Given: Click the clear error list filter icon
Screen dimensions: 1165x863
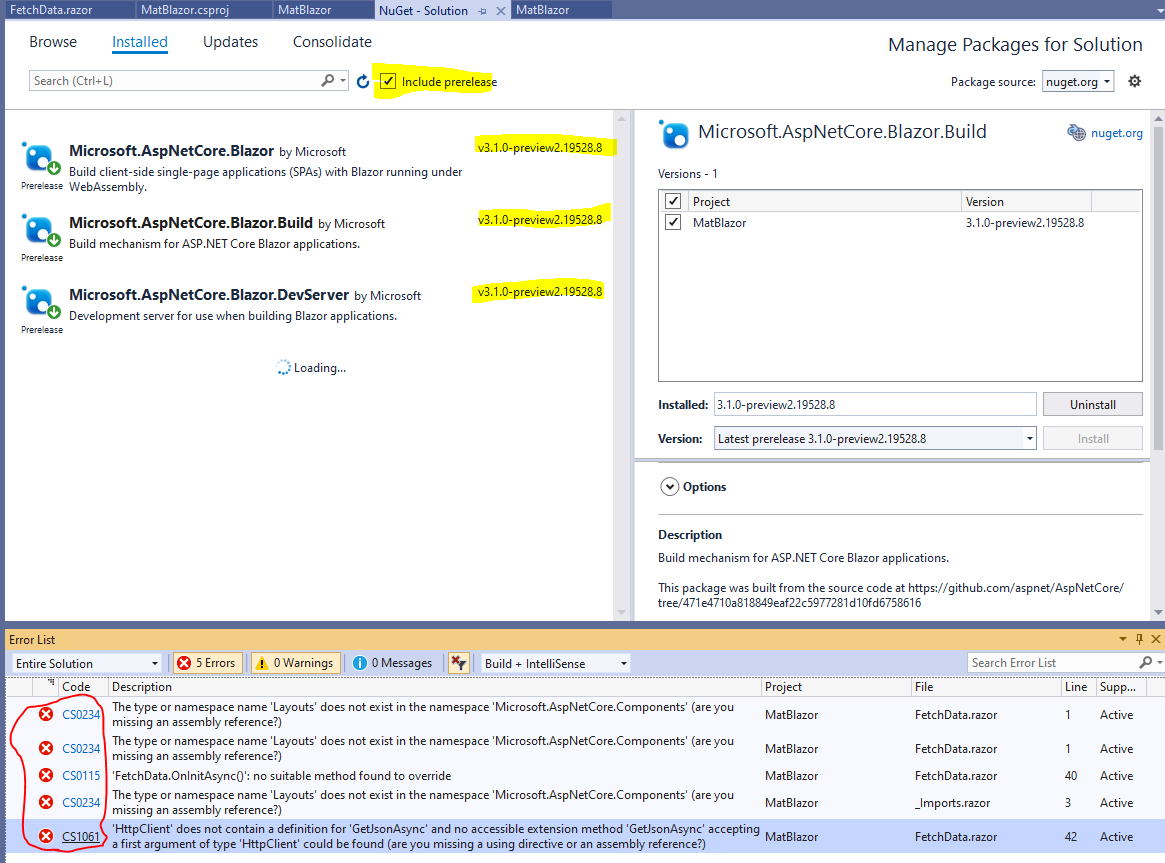Looking at the screenshot, I should tap(458, 663).
